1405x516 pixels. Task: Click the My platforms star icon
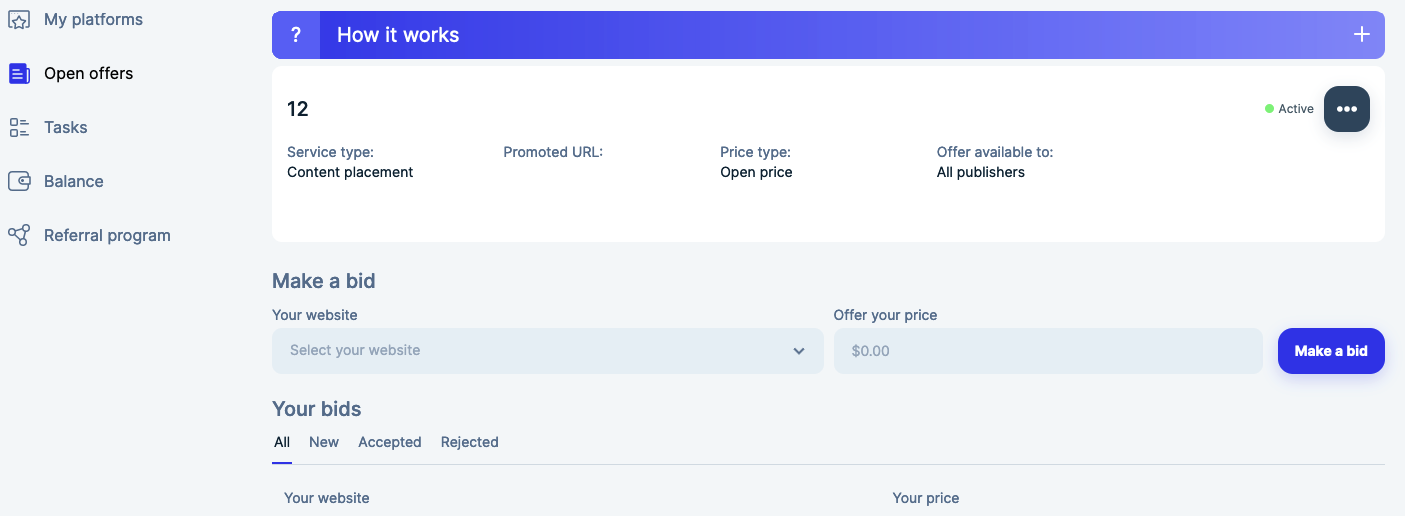tap(19, 19)
